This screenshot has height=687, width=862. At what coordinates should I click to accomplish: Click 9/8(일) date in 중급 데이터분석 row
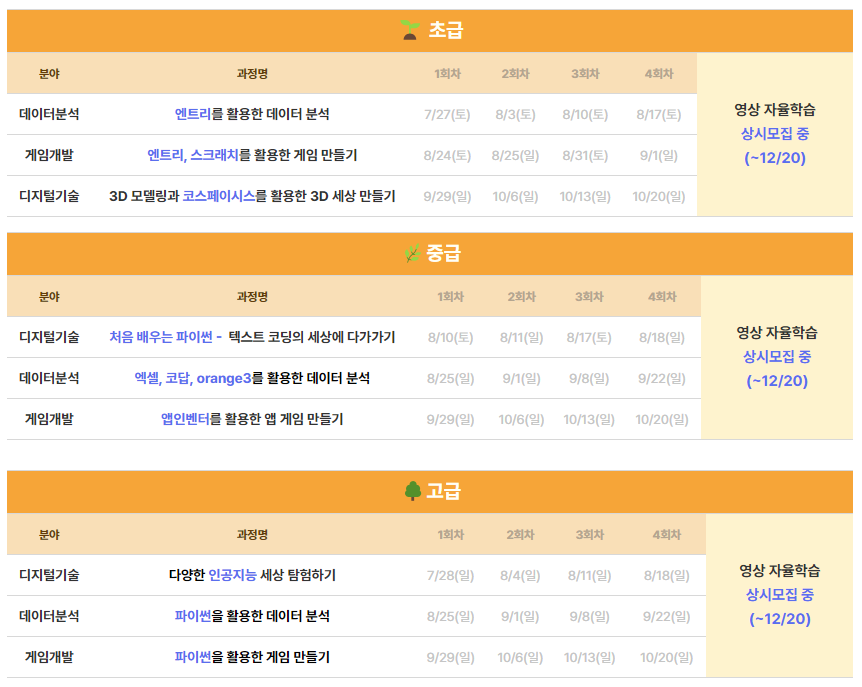(x=589, y=379)
